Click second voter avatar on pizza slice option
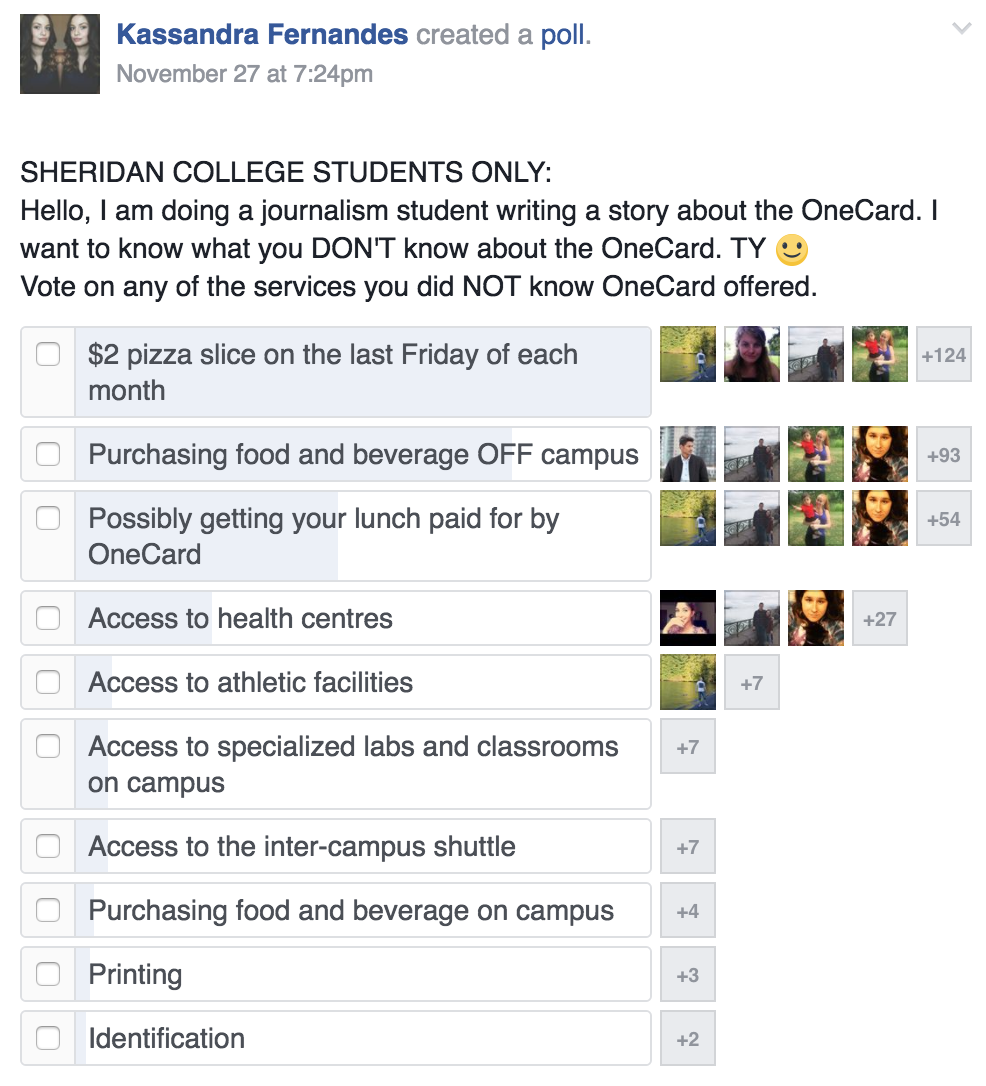Screen dimensions: 986x1086 752,354
